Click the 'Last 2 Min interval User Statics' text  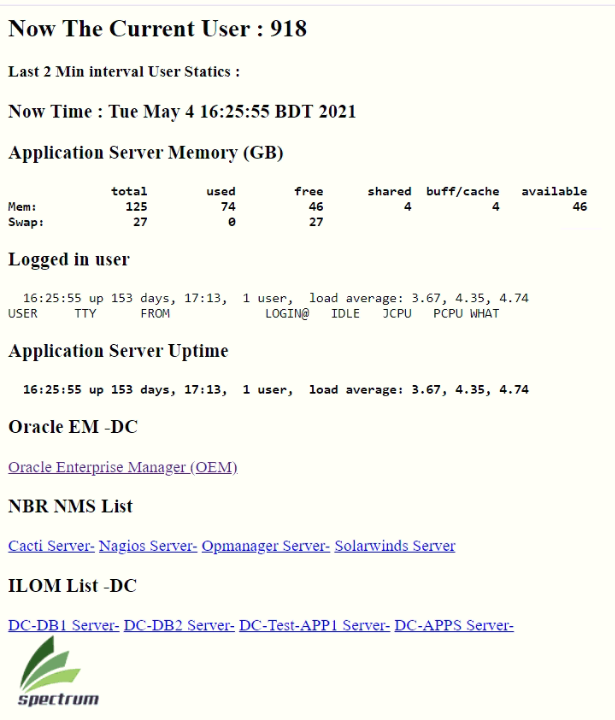click(x=124, y=72)
